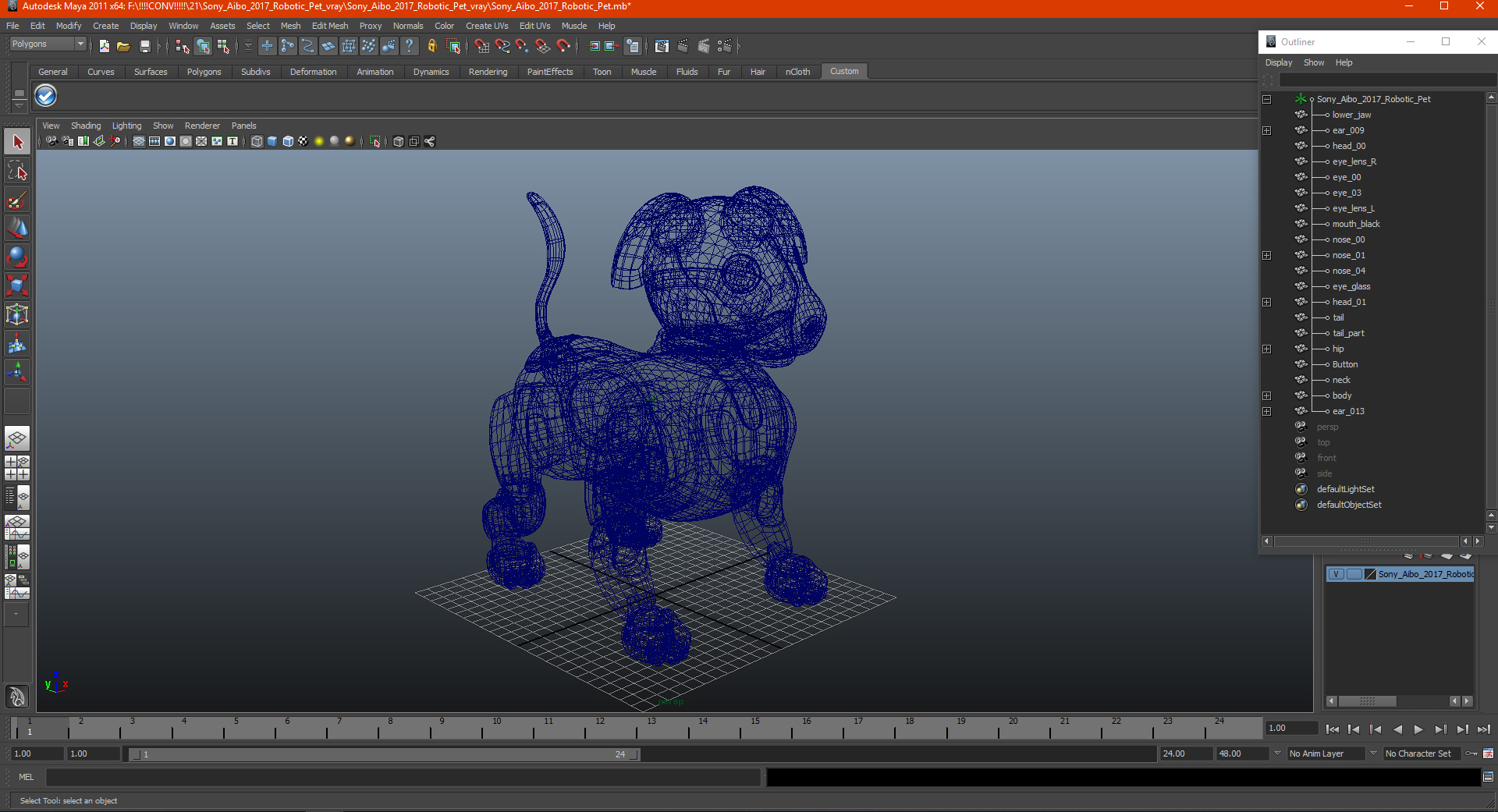Click the Outliner horizontal scrollbar
This screenshot has height=812, width=1498.
[x=1366, y=541]
